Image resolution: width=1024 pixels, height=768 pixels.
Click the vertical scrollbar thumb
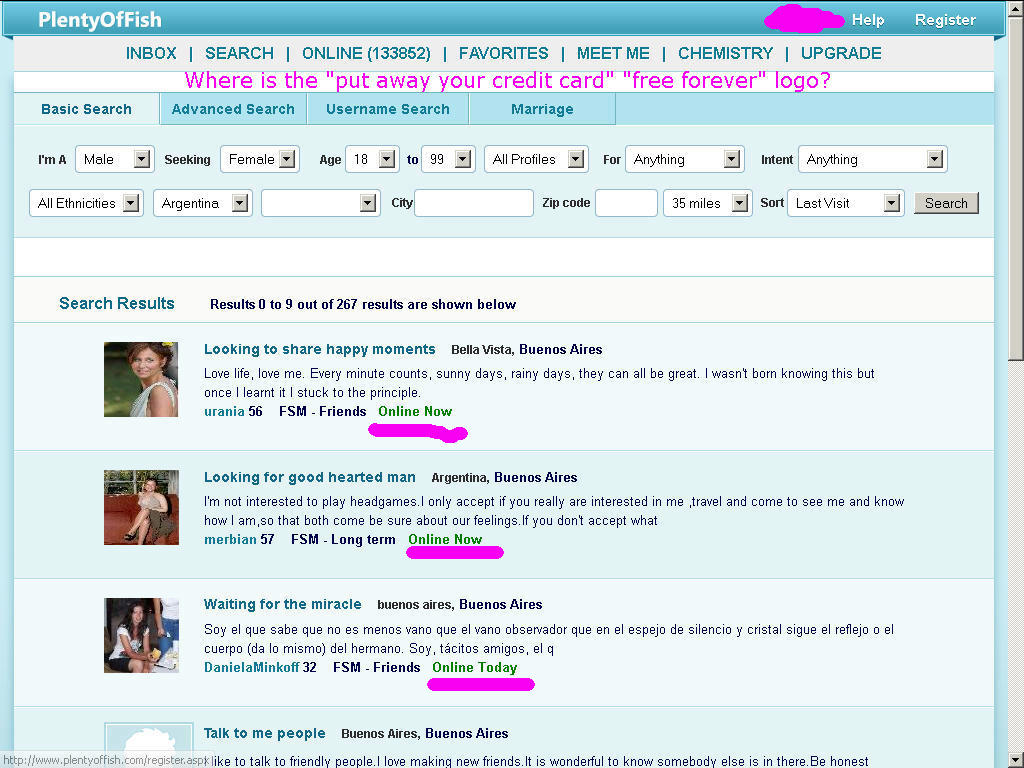[1016, 189]
